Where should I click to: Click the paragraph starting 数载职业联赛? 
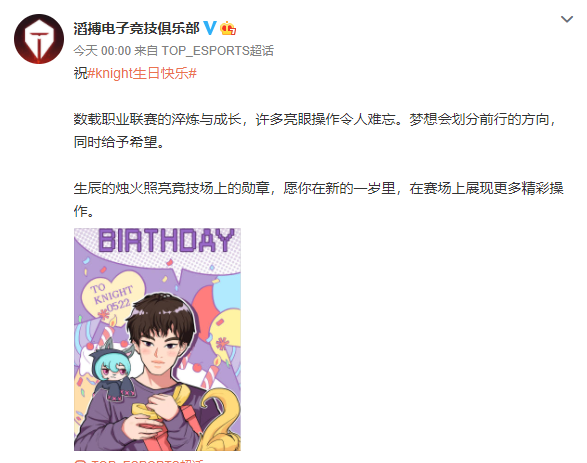315,131
